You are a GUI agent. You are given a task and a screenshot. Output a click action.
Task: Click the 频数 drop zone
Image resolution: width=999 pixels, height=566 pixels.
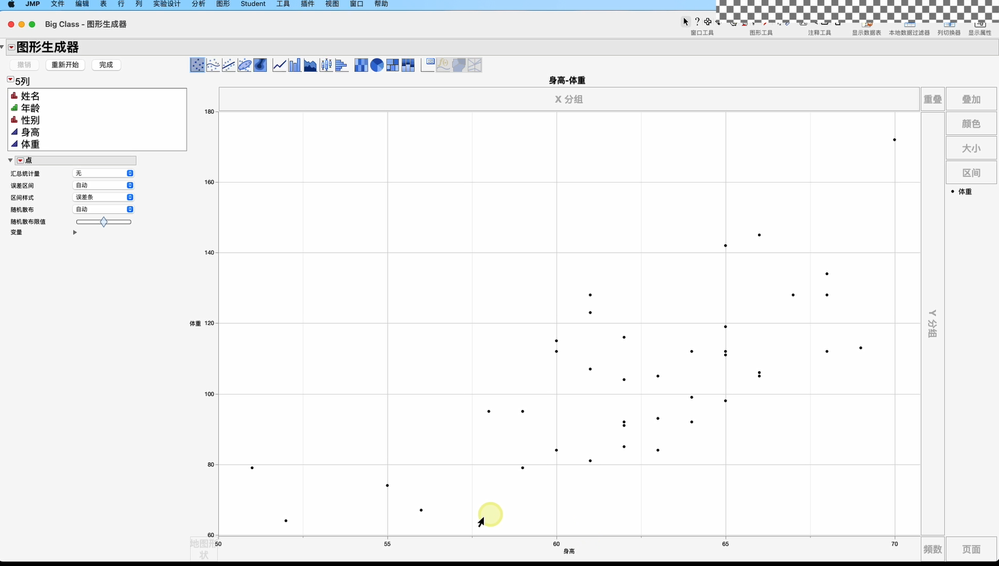(x=933, y=549)
